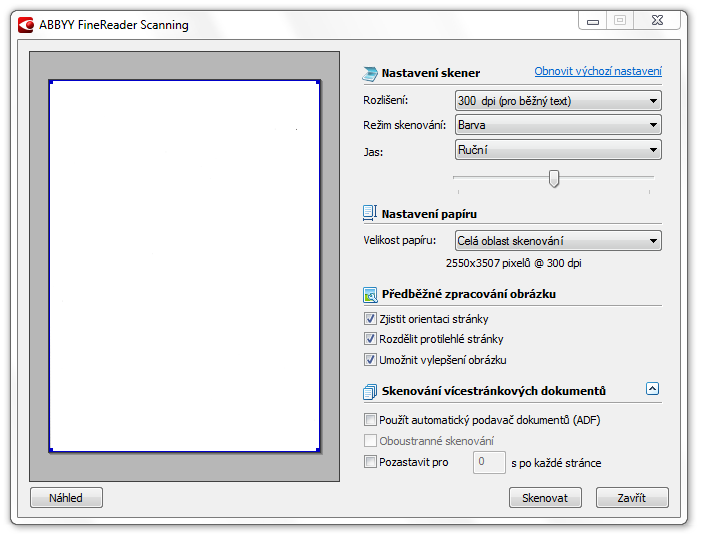Click the image icon beside Předběžné zpracování obrázku
This screenshot has width=702, height=540.
tap(370, 295)
